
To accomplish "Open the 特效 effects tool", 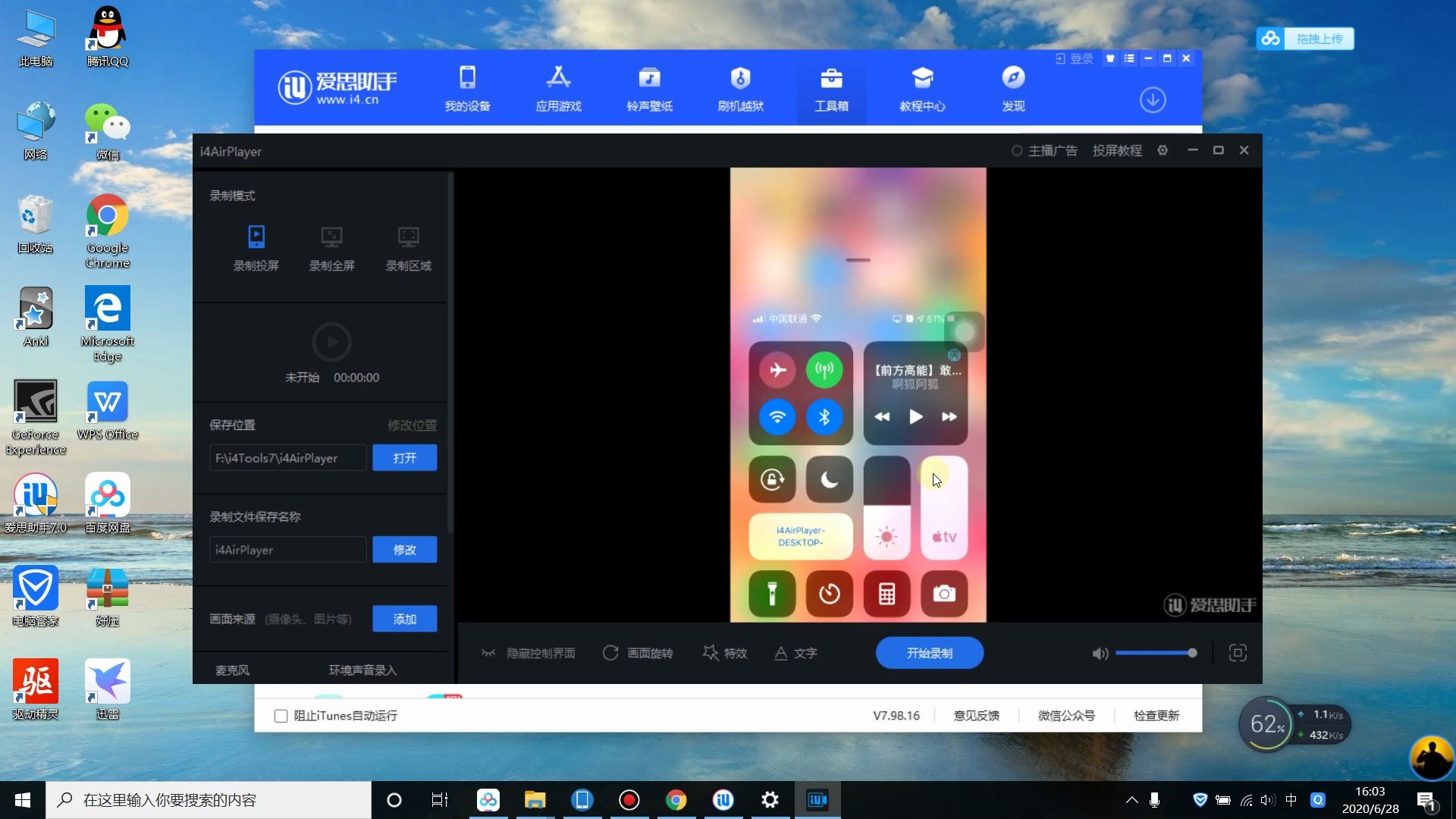I will click(725, 653).
